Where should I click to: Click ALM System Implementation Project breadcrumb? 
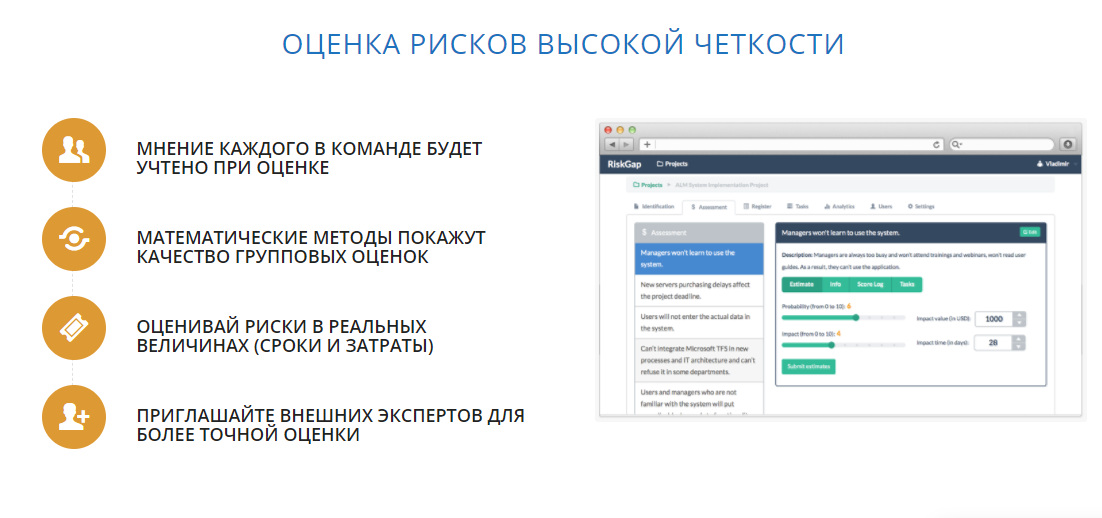(x=722, y=185)
